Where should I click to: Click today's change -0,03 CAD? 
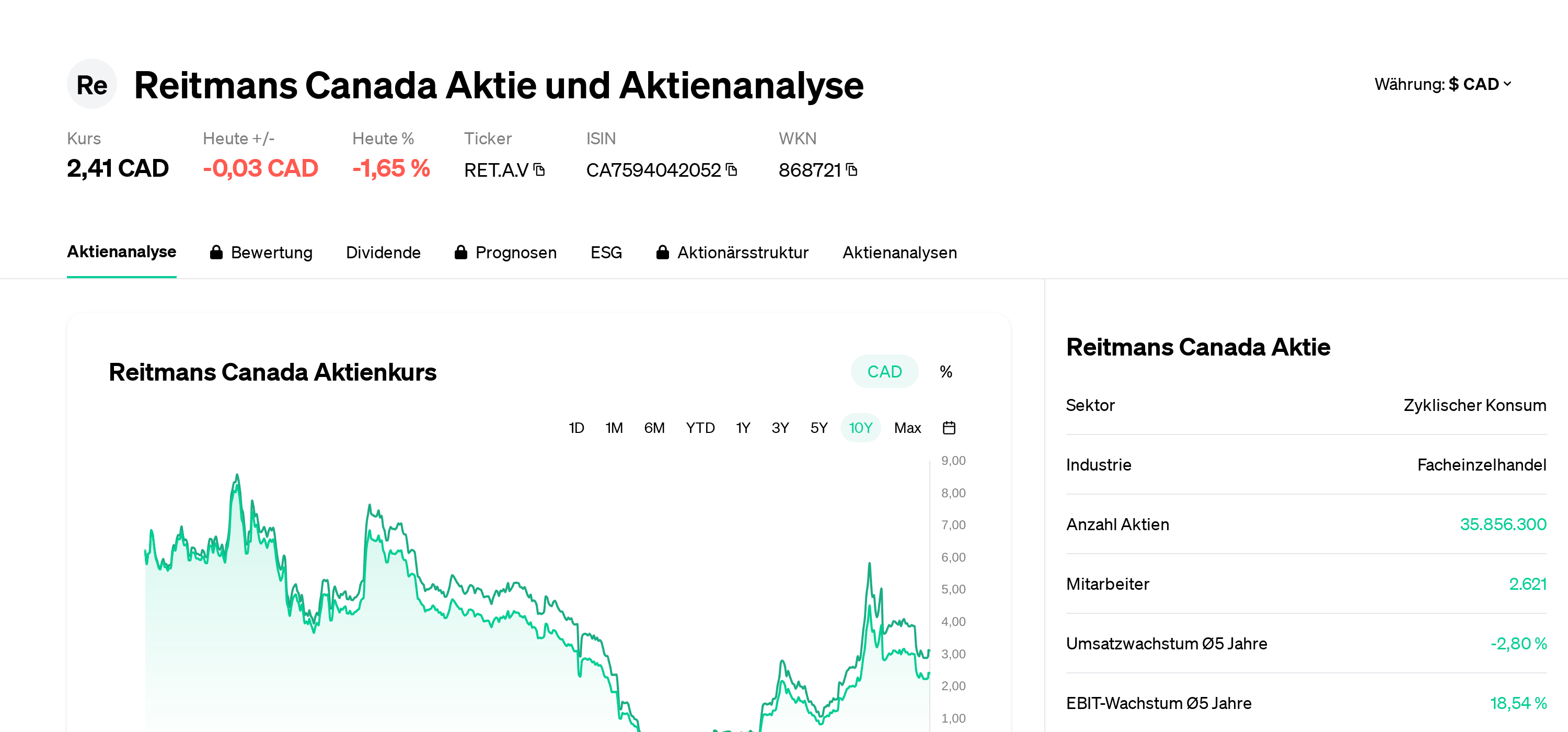click(260, 169)
